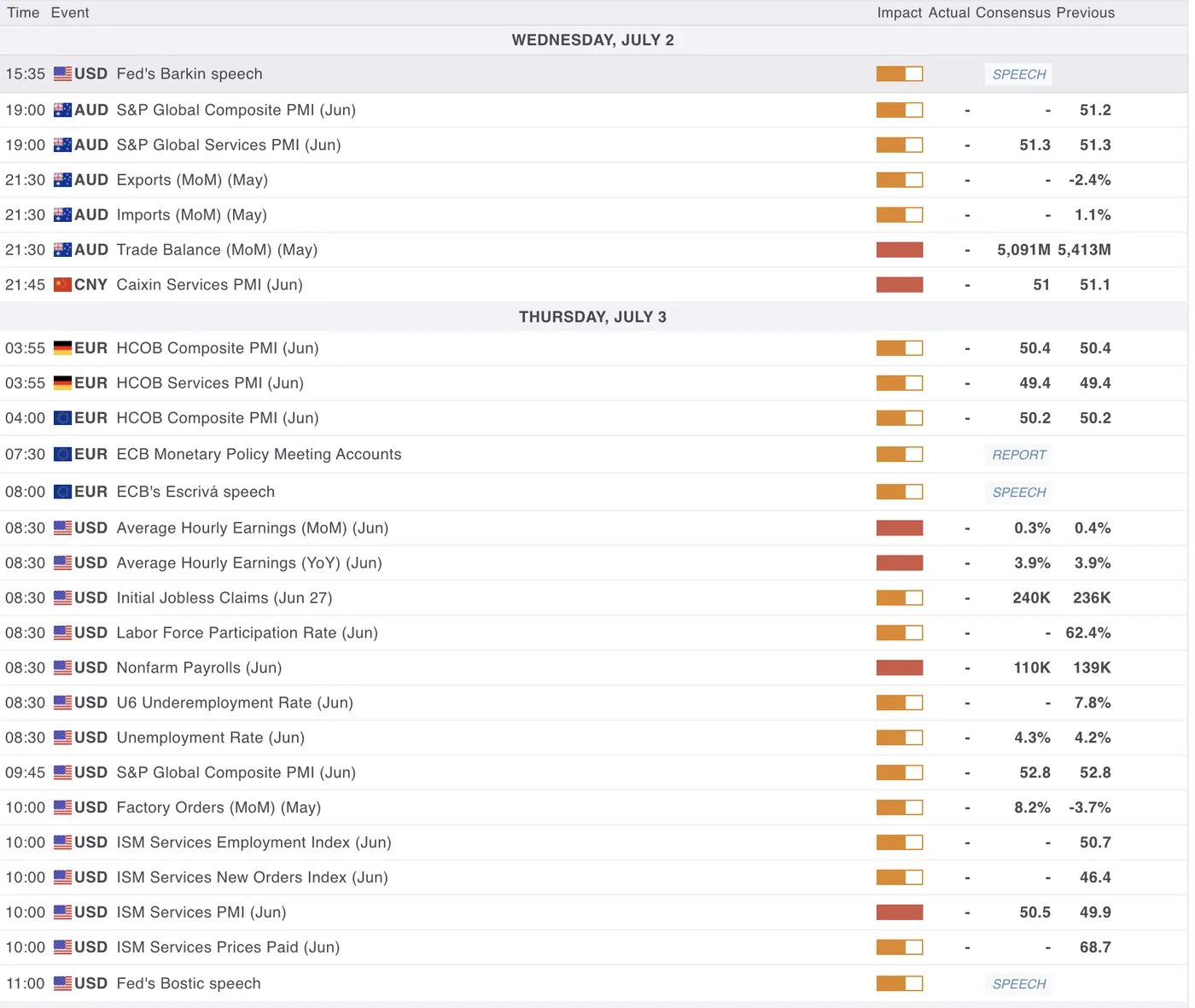
Task: Open the S&P Global Services PMI (Jun) event
Action: pos(229,145)
